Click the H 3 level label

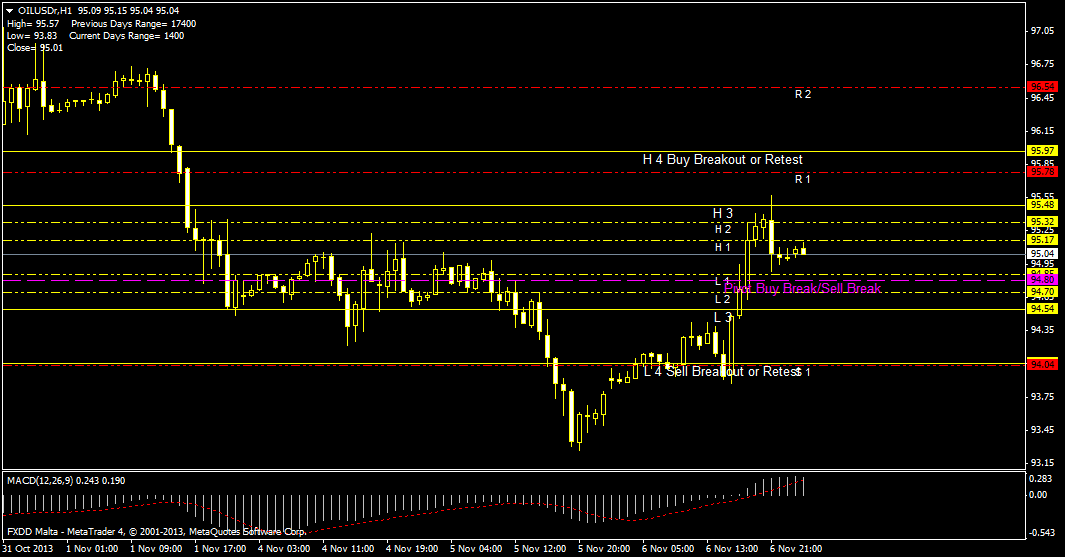pyautogui.click(x=722, y=213)
